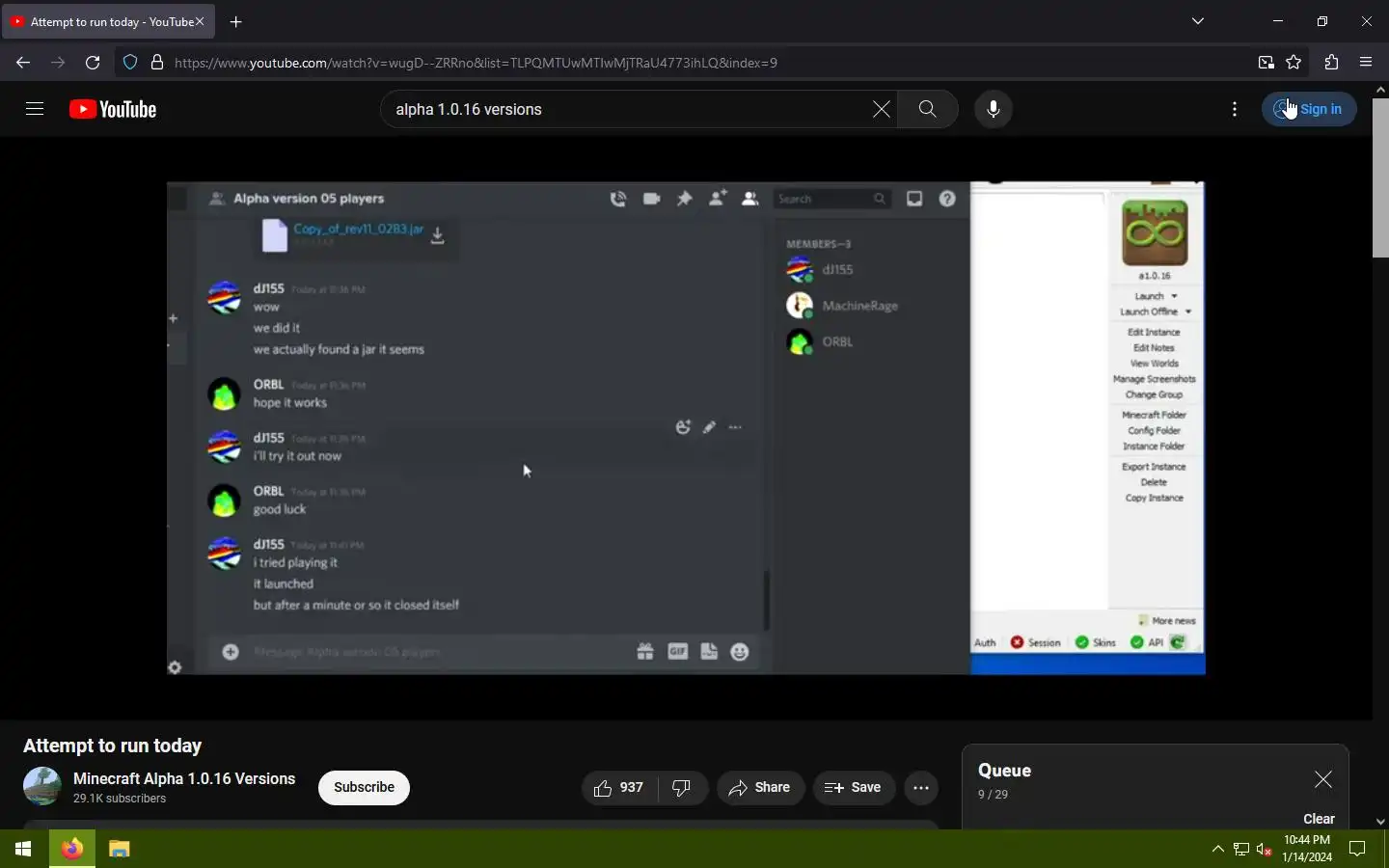Open File Explorer from the taskbar

click(x=119, y=849)
